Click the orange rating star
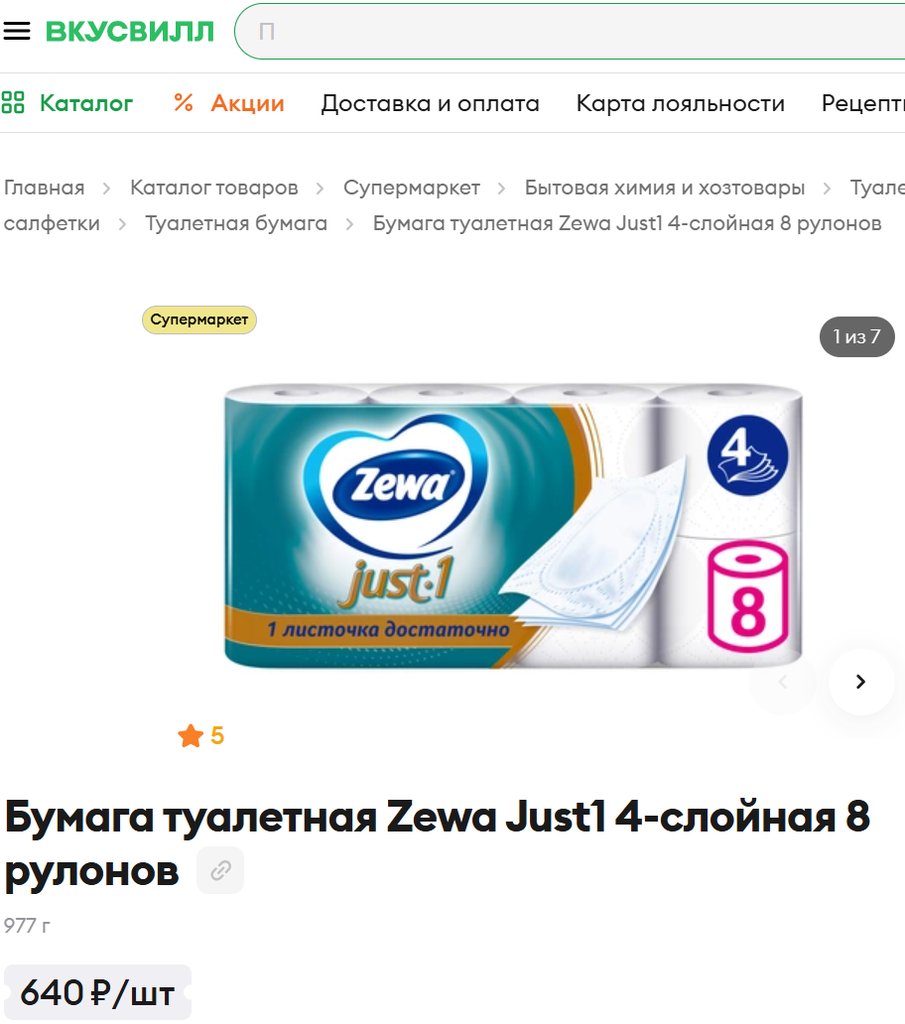The height and width of the screenshot is (1024, 905). [190, 736]
